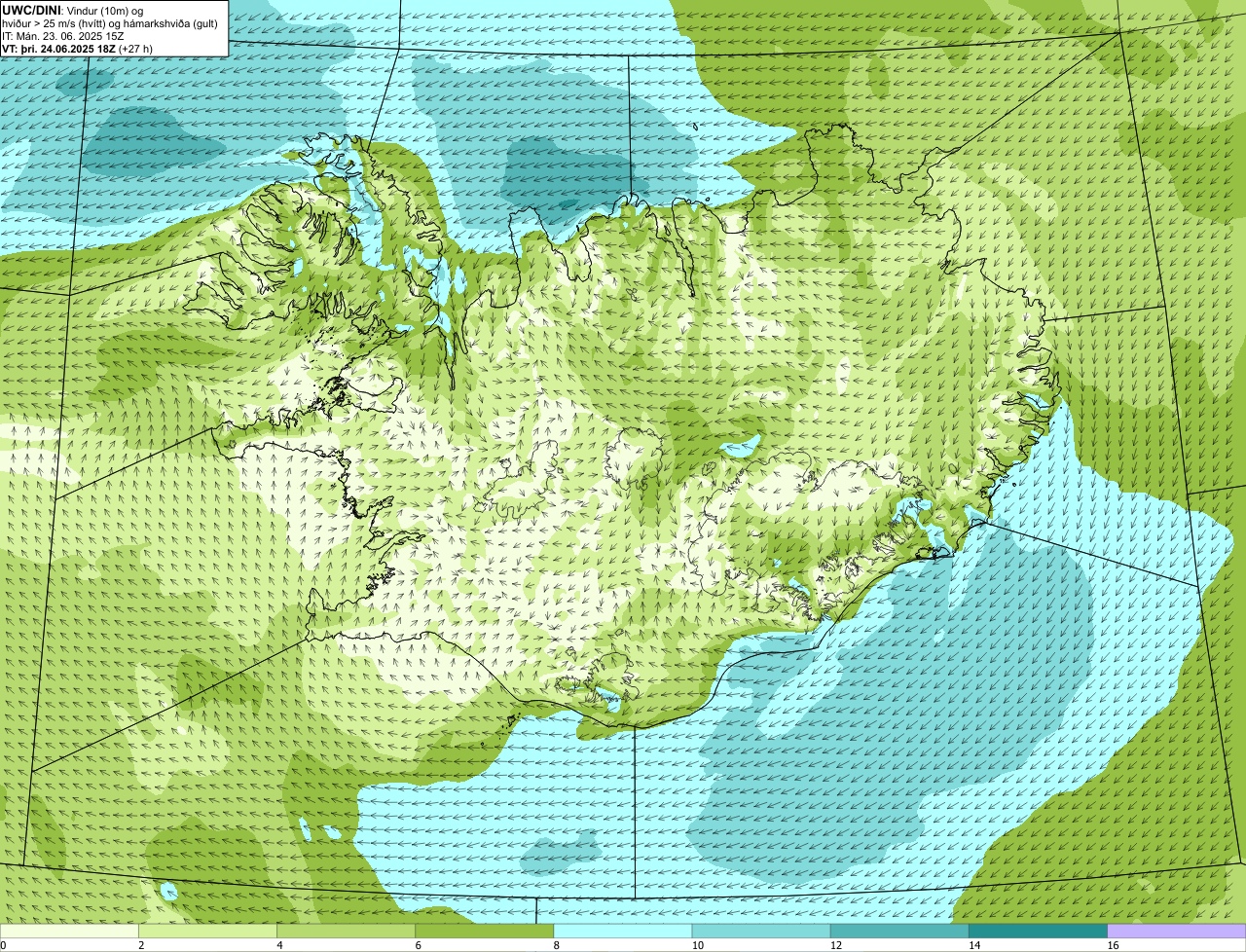The width and height of the screenshot is (1246, 952).
Task: Click the legend value '12'
Action: coord(836,945)
